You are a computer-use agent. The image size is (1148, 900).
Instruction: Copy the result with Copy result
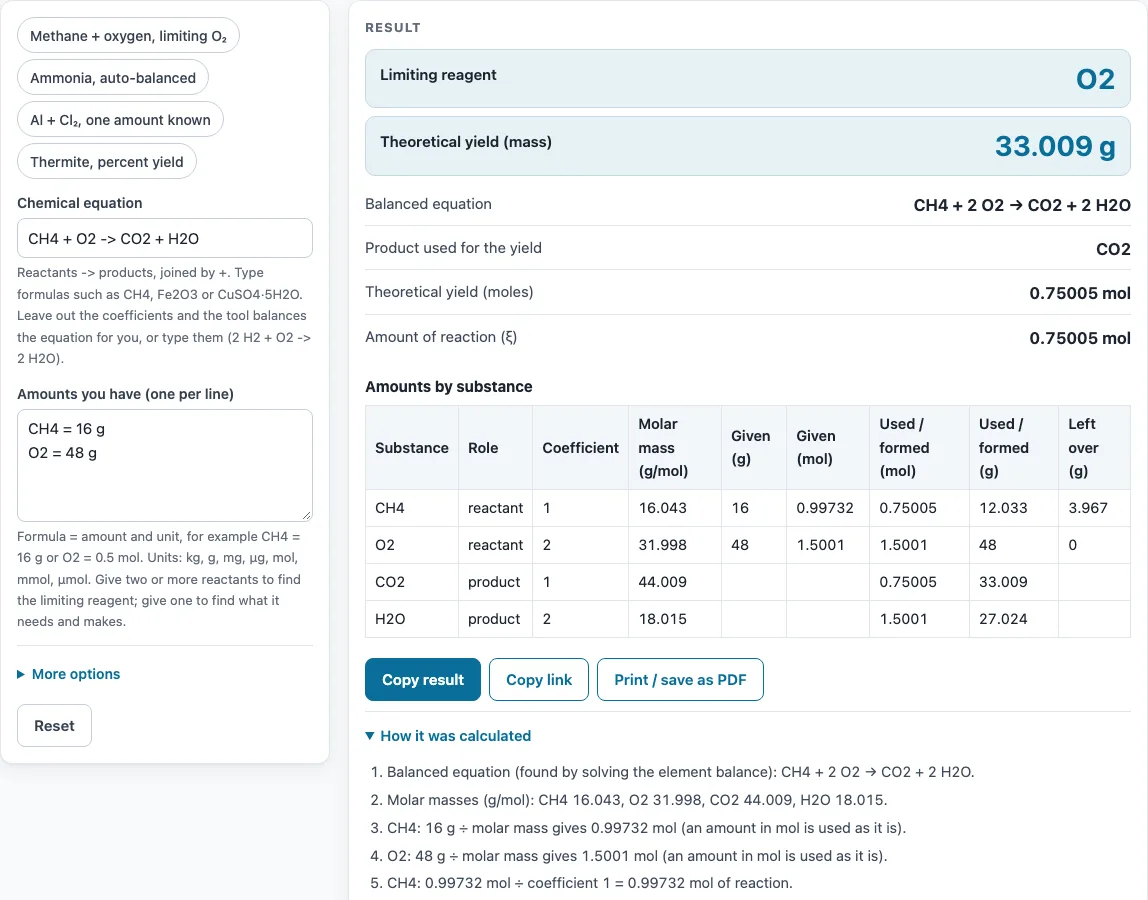[x=422, y=680]
